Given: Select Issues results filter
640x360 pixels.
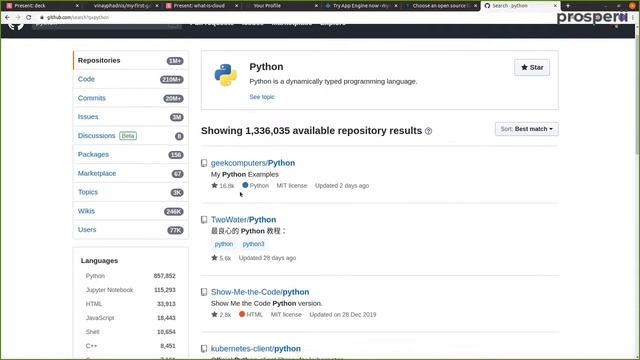Looking at the screenshot, I should [131, 117].
